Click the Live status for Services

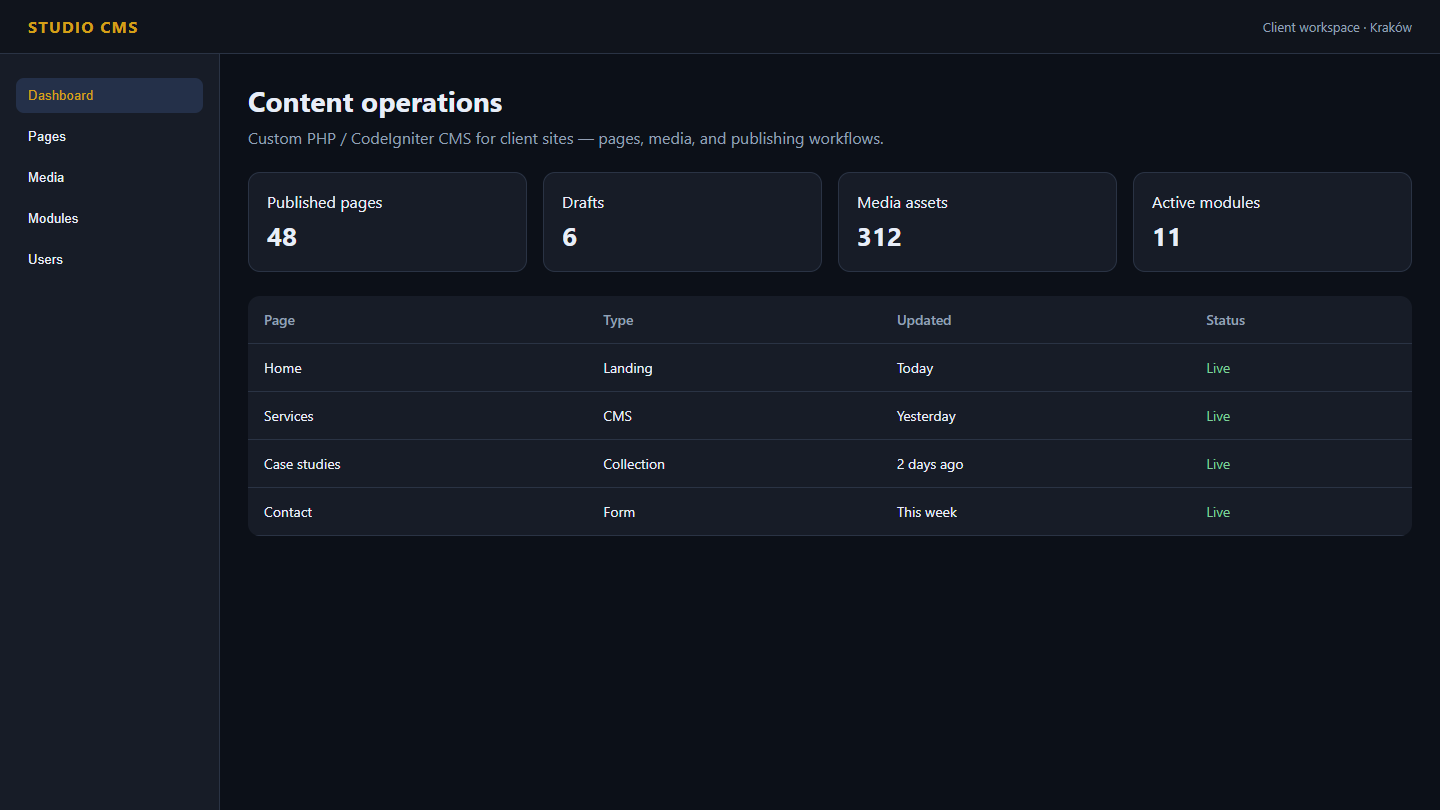[1218, 417]
